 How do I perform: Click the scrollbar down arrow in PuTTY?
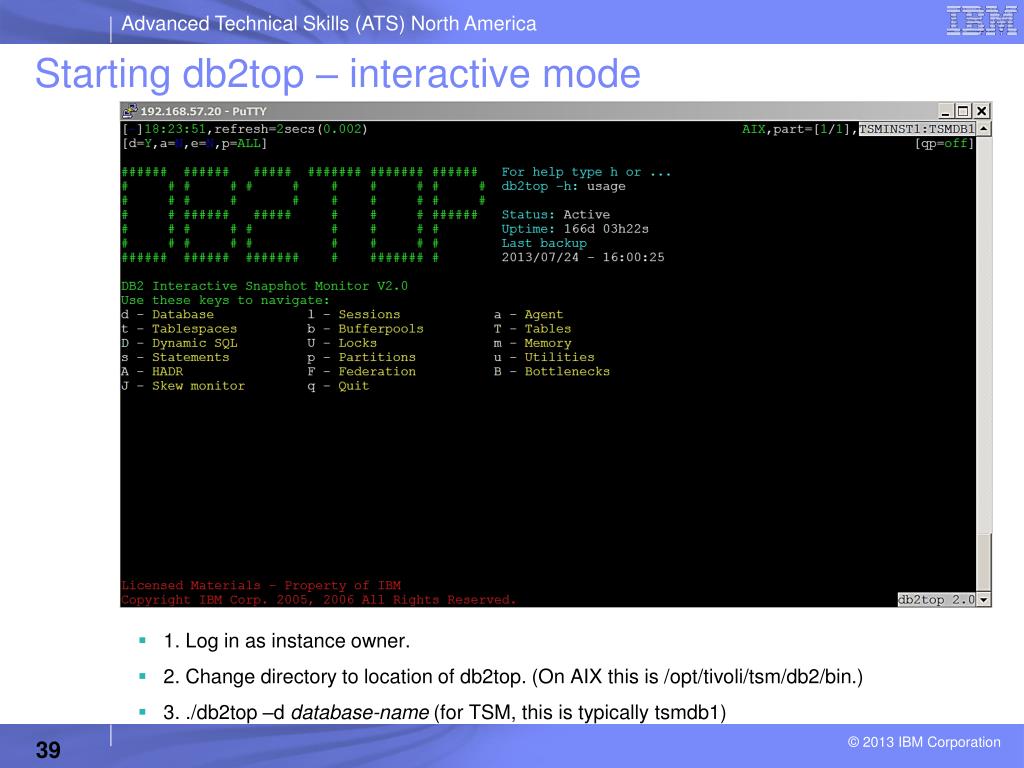click(984, 600)
